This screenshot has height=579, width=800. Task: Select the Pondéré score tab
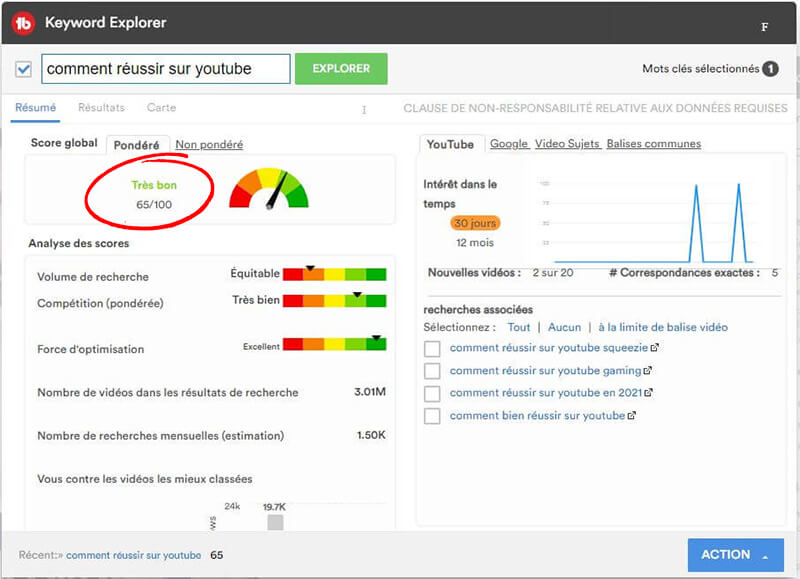click(136, 145)
